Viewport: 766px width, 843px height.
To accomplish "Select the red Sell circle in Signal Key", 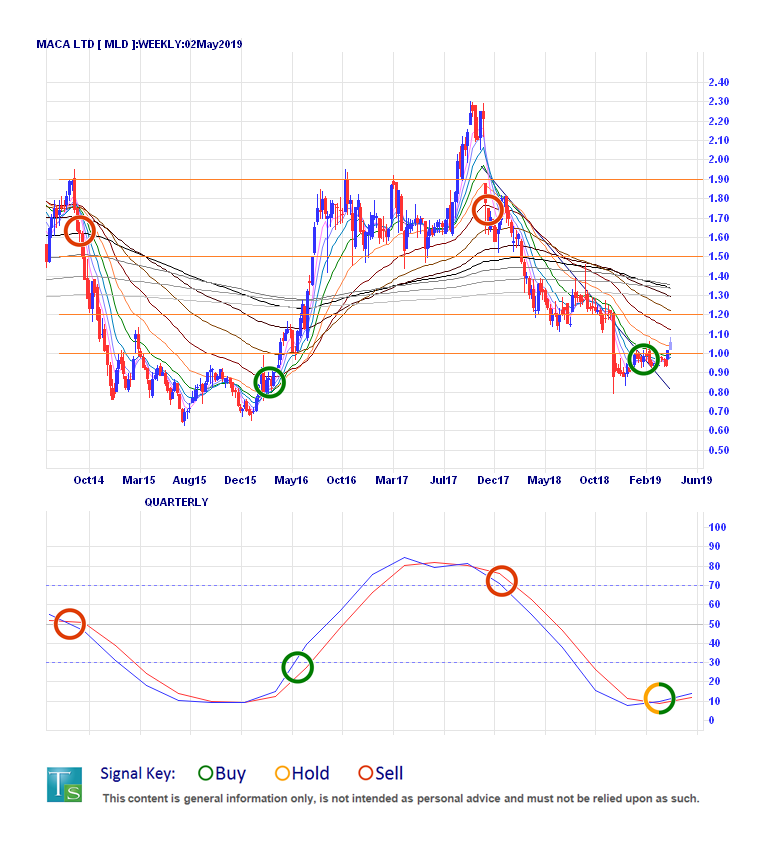I will 365,773.
